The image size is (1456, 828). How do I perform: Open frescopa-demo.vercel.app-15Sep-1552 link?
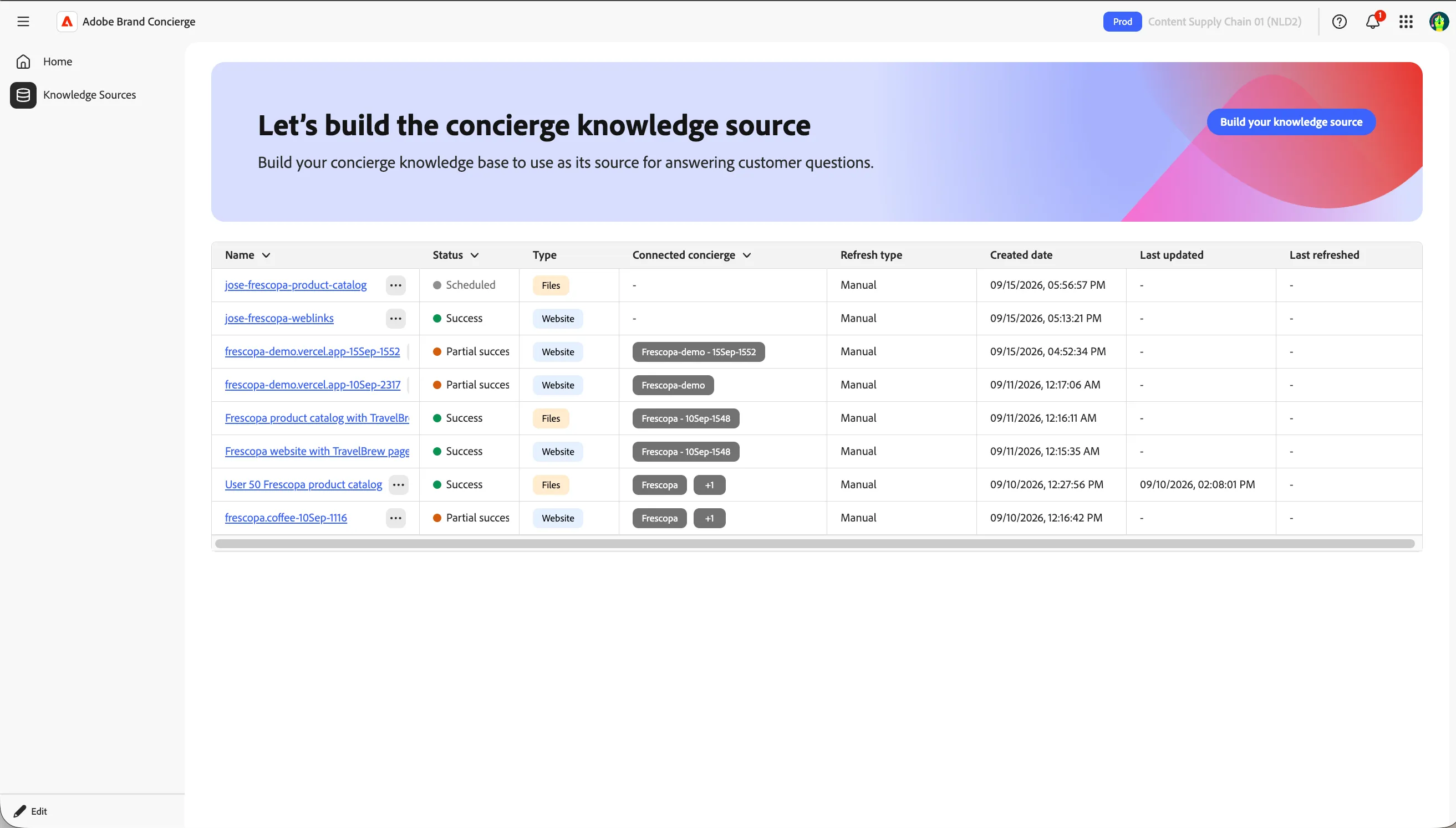tap(312, 351)
